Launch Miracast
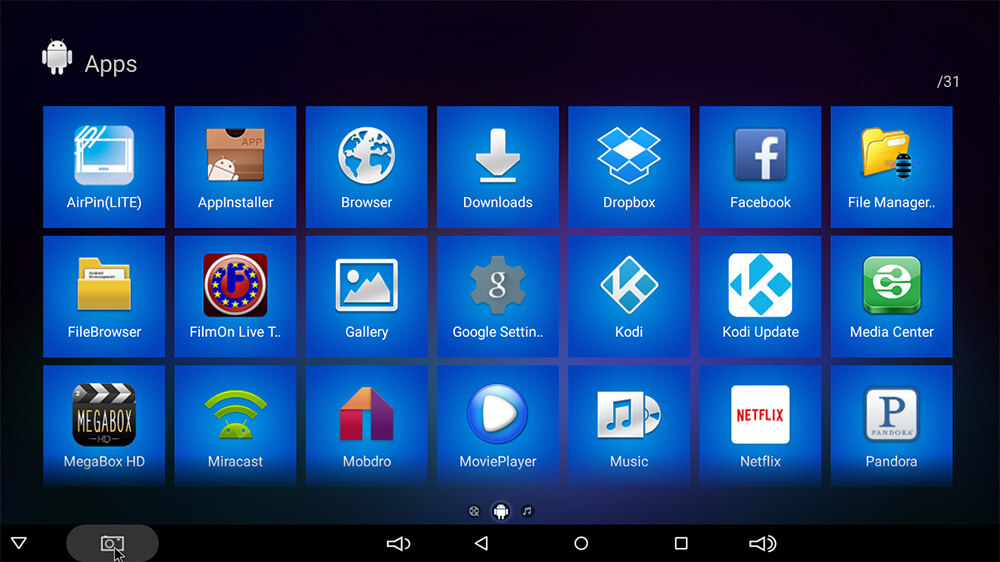 (235, 426)
